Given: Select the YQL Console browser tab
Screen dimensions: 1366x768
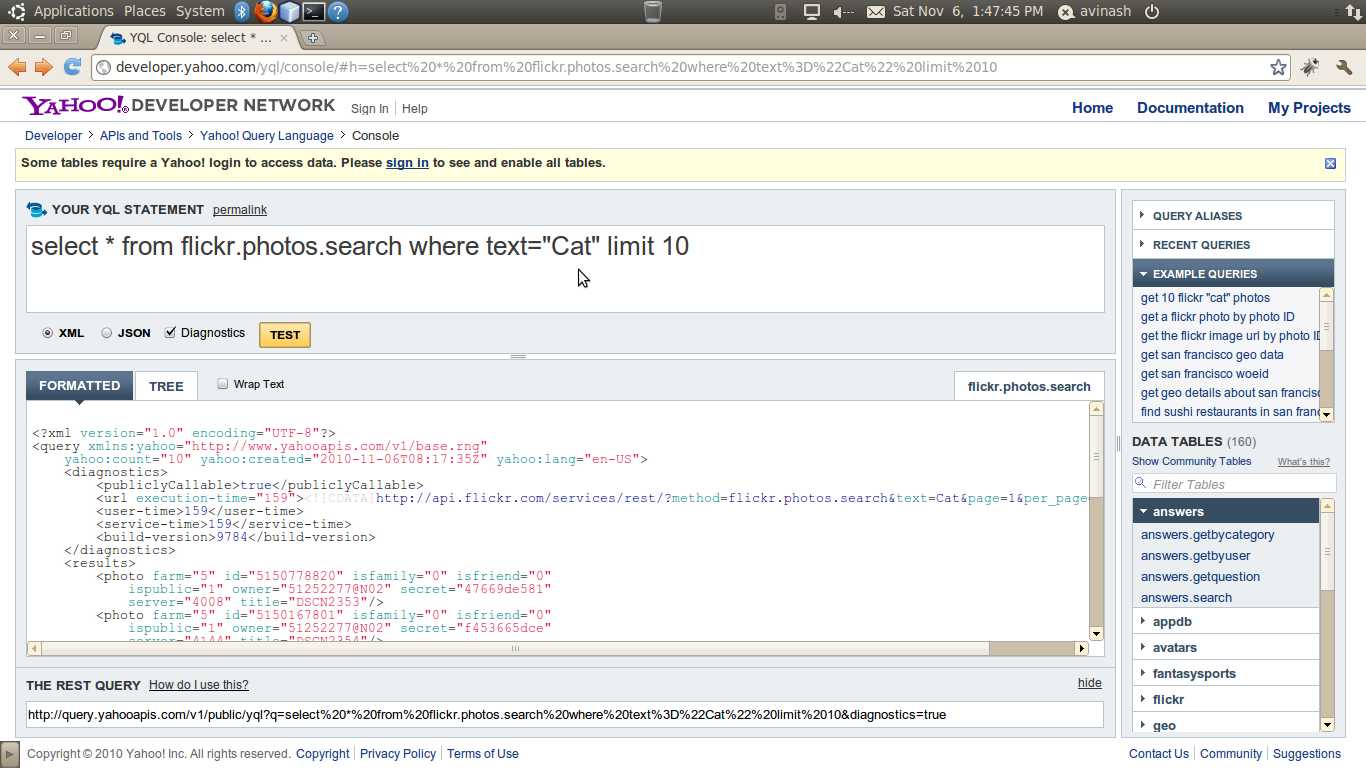Looking at the screenshot, I should [x=198, y=38].
